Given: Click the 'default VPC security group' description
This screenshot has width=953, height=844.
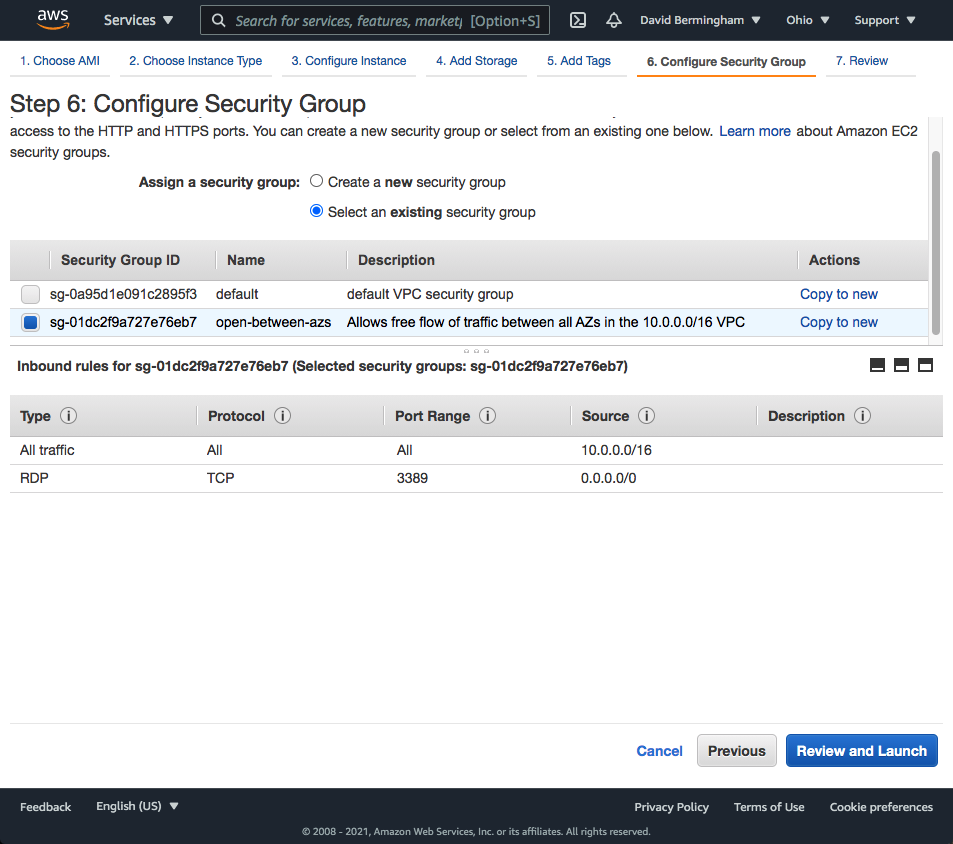Looking at the screenshot, I should pos(430,294).
